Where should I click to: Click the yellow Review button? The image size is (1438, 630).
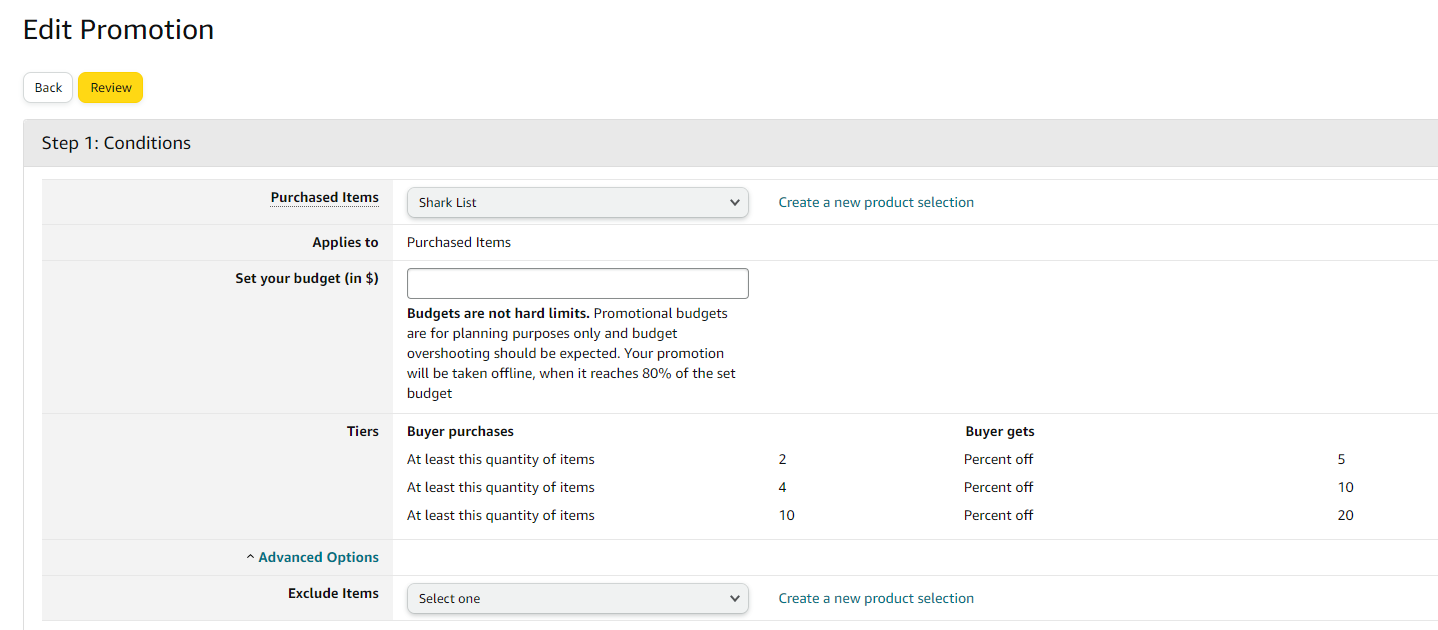[111, 88]
